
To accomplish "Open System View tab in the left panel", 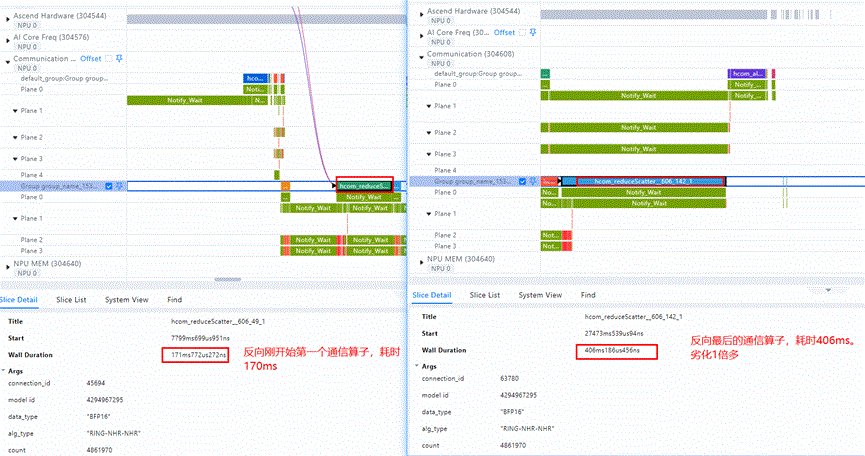I will pos(126,299).
